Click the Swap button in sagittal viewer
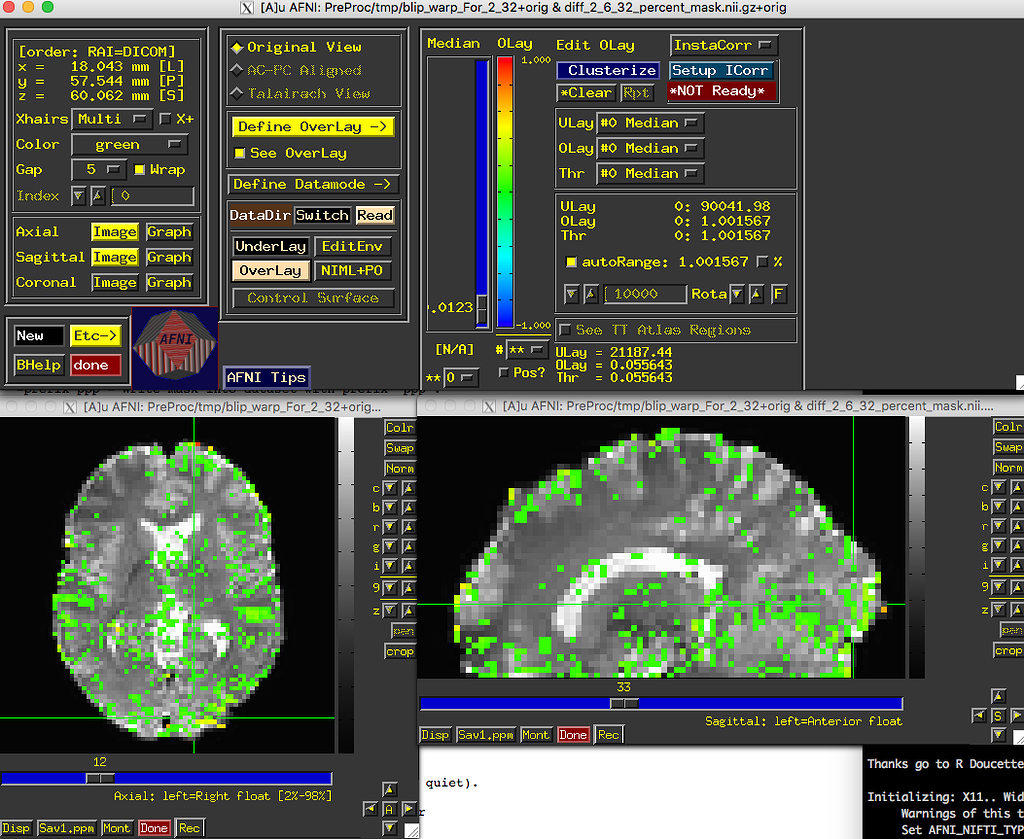The width and height of the screenshot is (1024, 839). click(1008, 447)
